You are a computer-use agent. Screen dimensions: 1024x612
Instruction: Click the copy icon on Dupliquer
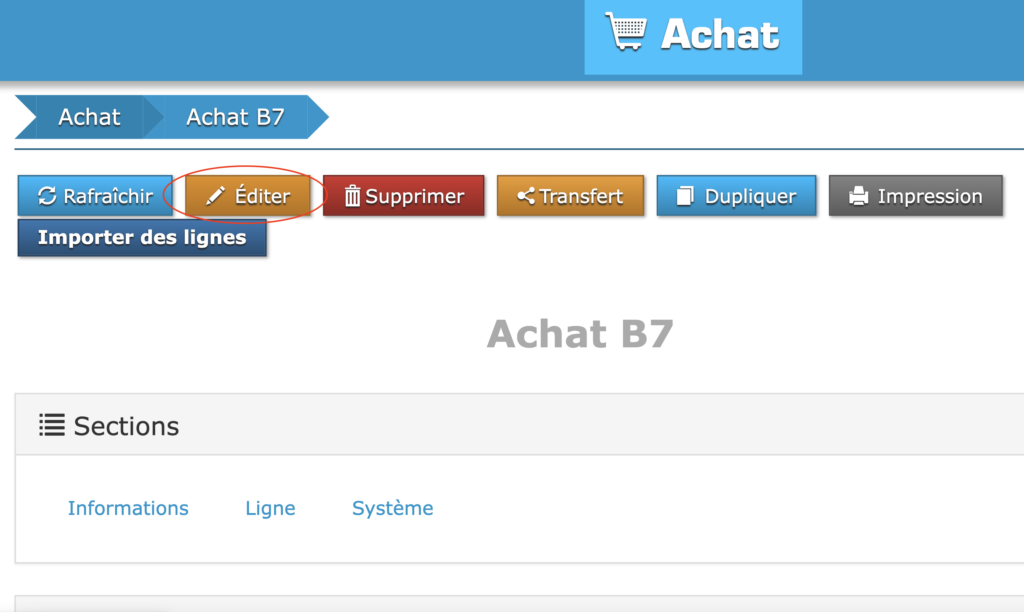(x=685, y=196)
